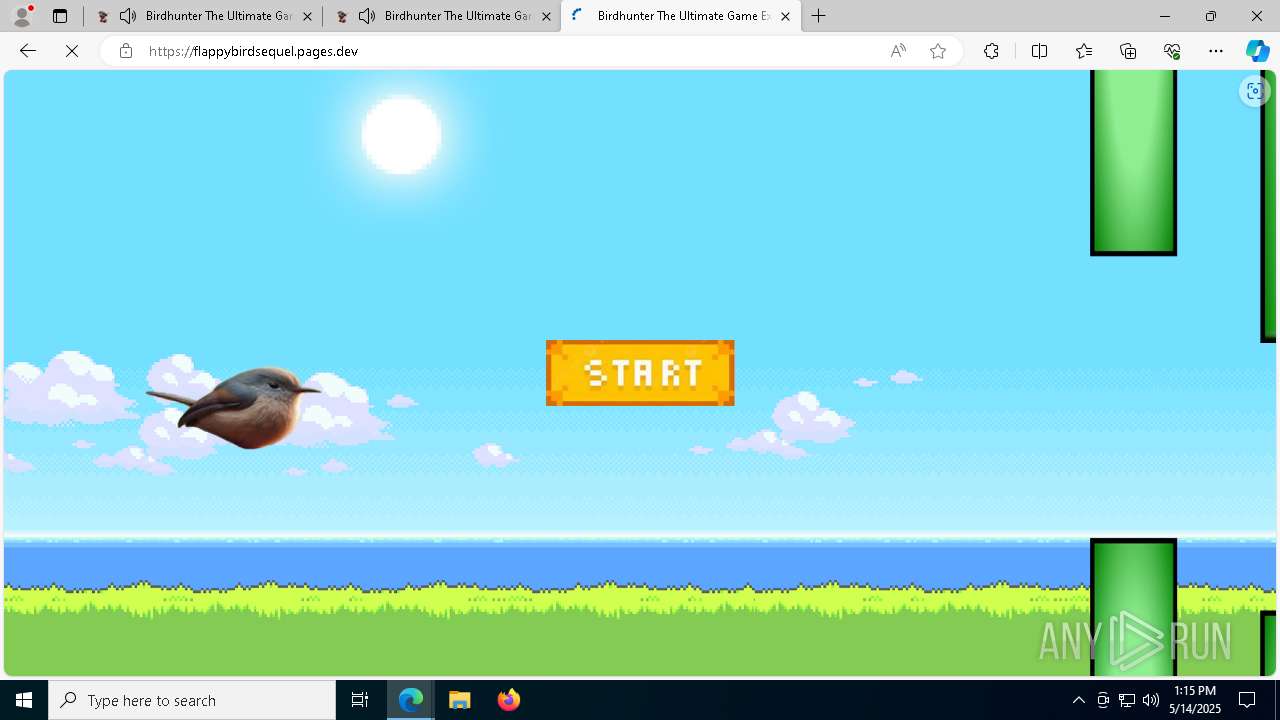The image size is (1280, 720).
Task: Open Browser essentials heart icon
Action: pos(1172,51)
